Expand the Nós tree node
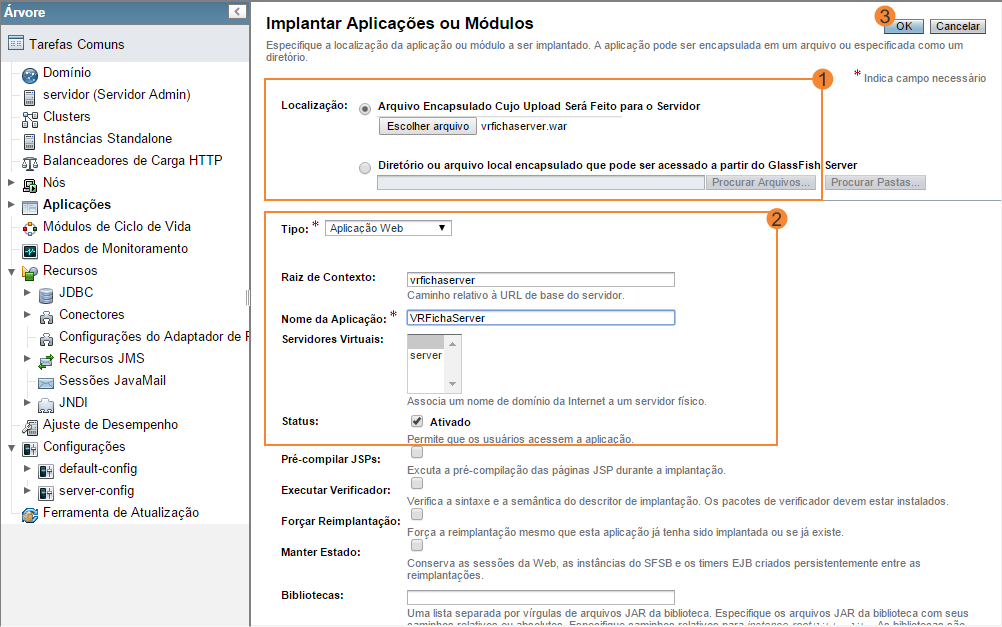The image size is (1002, 627). [11, 183]
